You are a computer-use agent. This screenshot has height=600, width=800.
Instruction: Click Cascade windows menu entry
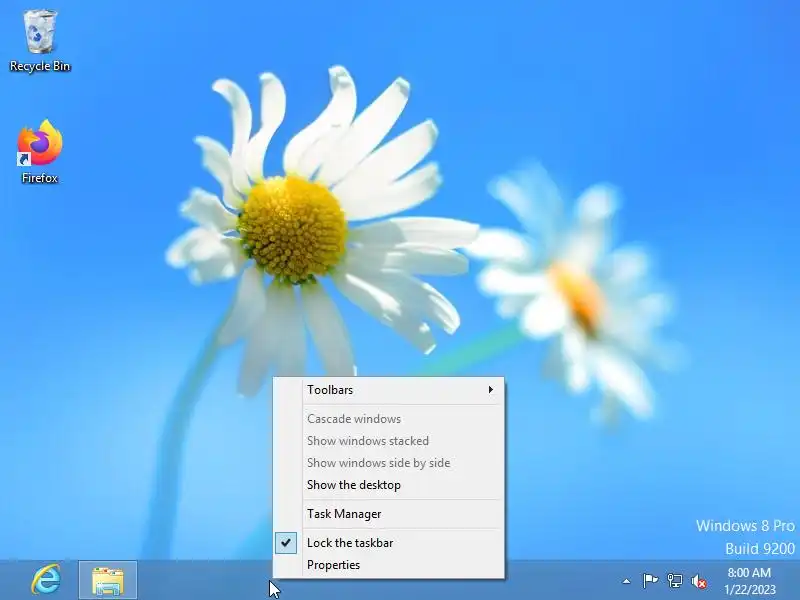tap(389, 419)
